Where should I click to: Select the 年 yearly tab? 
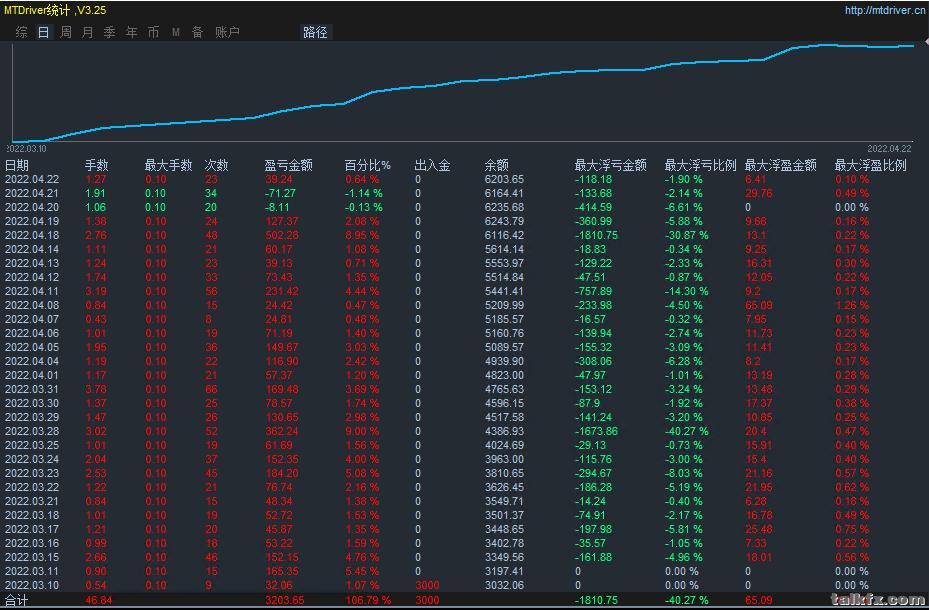pos(132,32)
